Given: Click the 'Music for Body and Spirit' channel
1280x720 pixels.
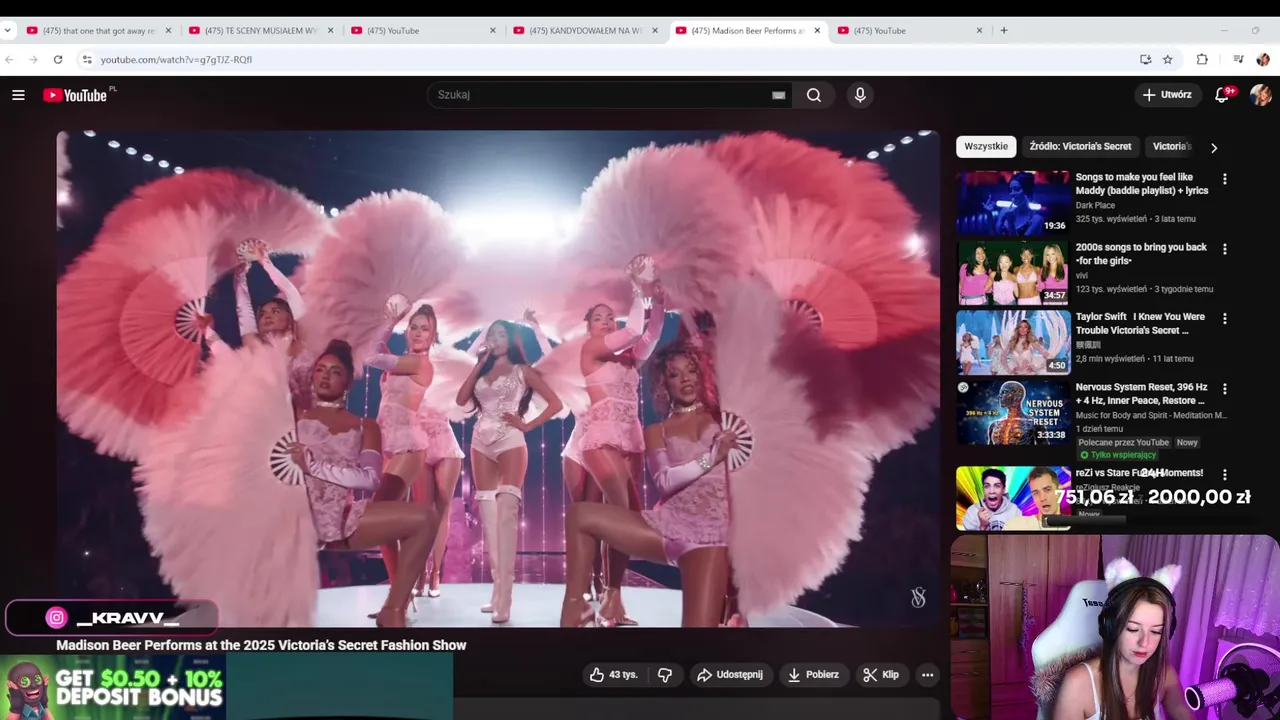Looking at the screenshot, I should click(1151, 415).
